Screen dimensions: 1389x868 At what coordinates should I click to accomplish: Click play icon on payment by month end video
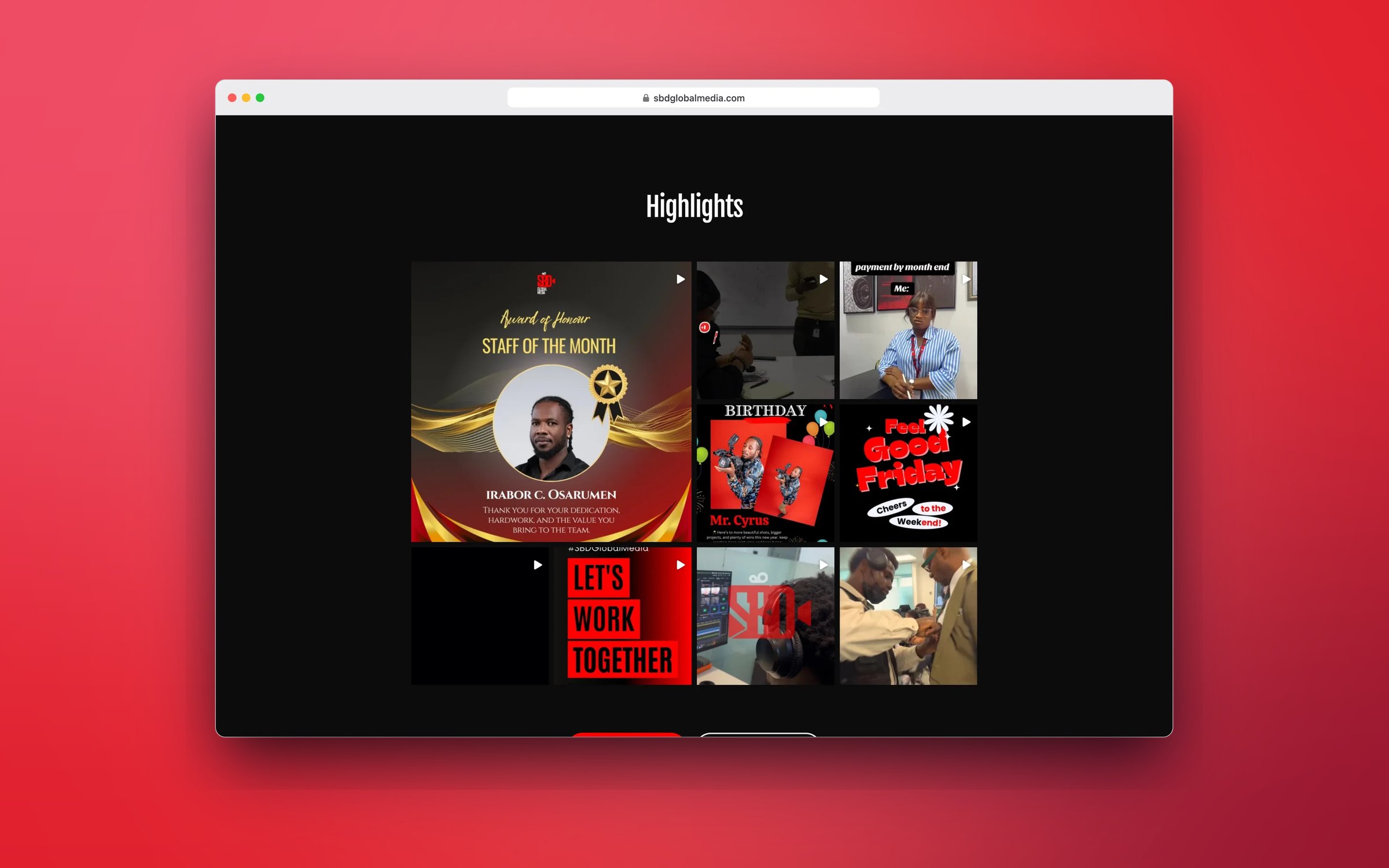click(967, 279)
